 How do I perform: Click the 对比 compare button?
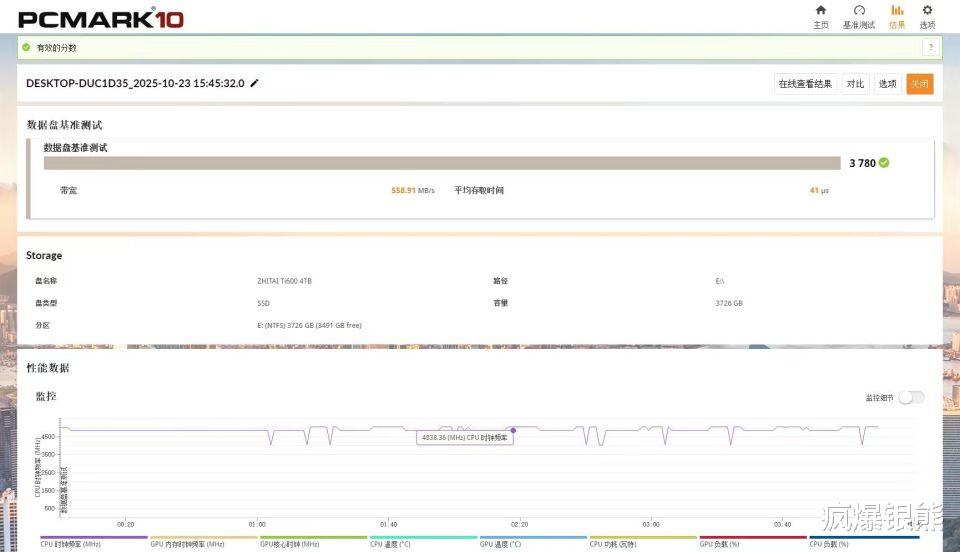point(855,84)
